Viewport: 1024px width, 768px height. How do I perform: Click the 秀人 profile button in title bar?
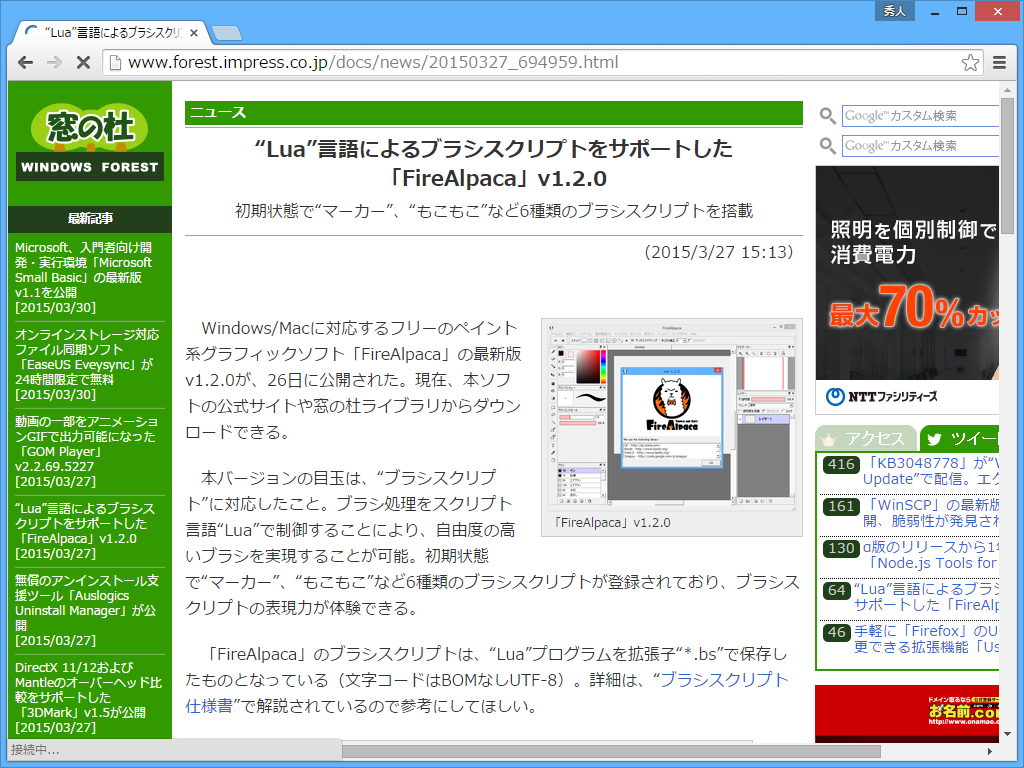click(x=894, y=10)
